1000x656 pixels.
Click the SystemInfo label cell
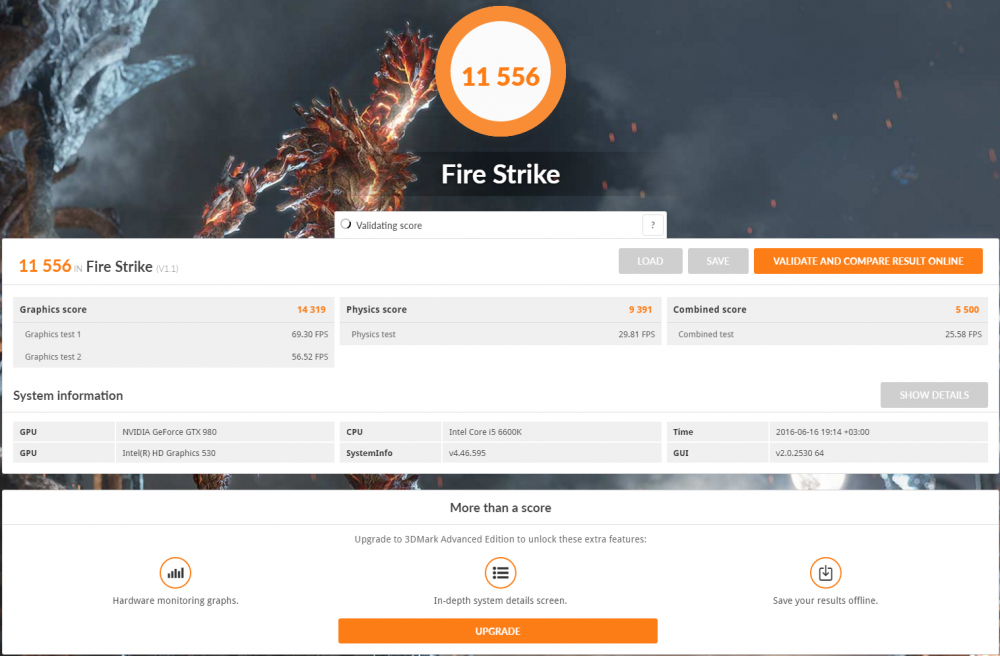[390, 453]
